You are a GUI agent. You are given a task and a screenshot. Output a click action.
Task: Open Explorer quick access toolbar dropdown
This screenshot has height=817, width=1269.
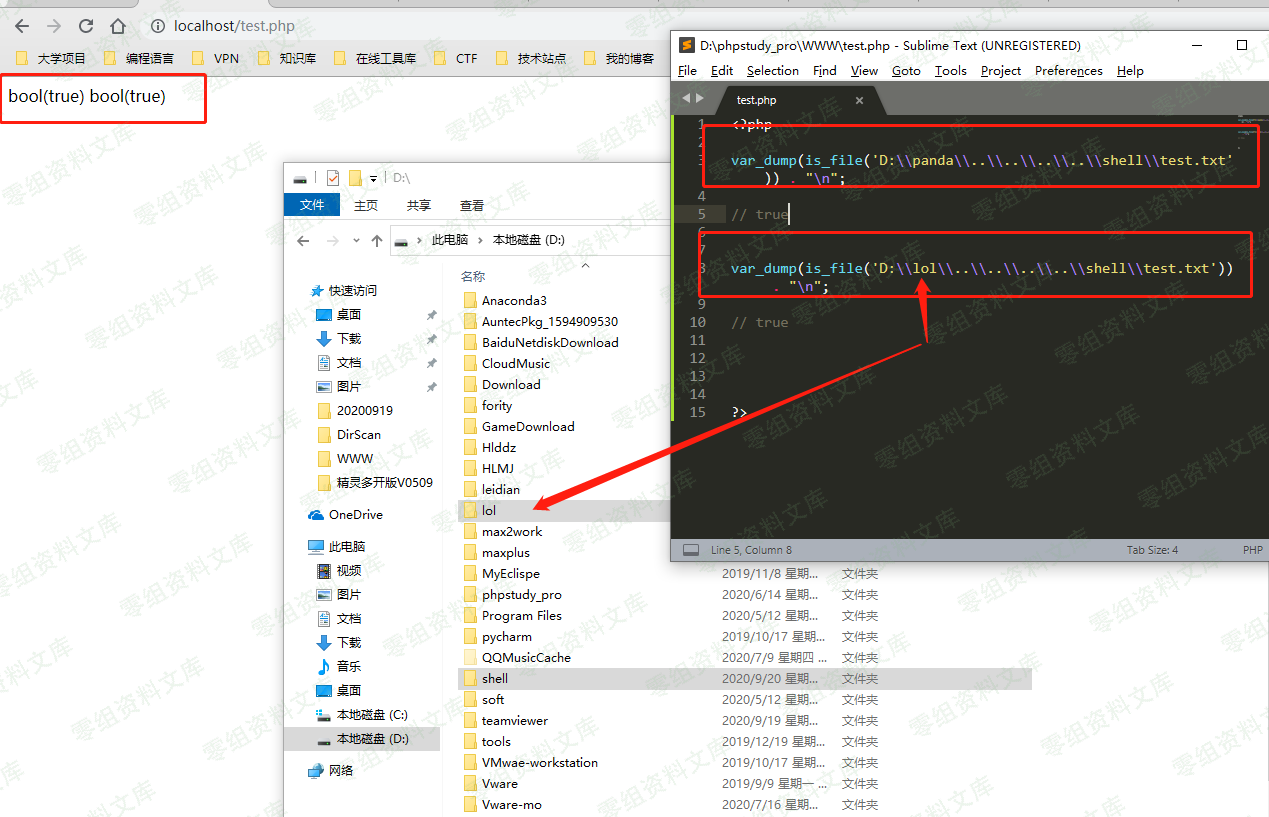374,178
